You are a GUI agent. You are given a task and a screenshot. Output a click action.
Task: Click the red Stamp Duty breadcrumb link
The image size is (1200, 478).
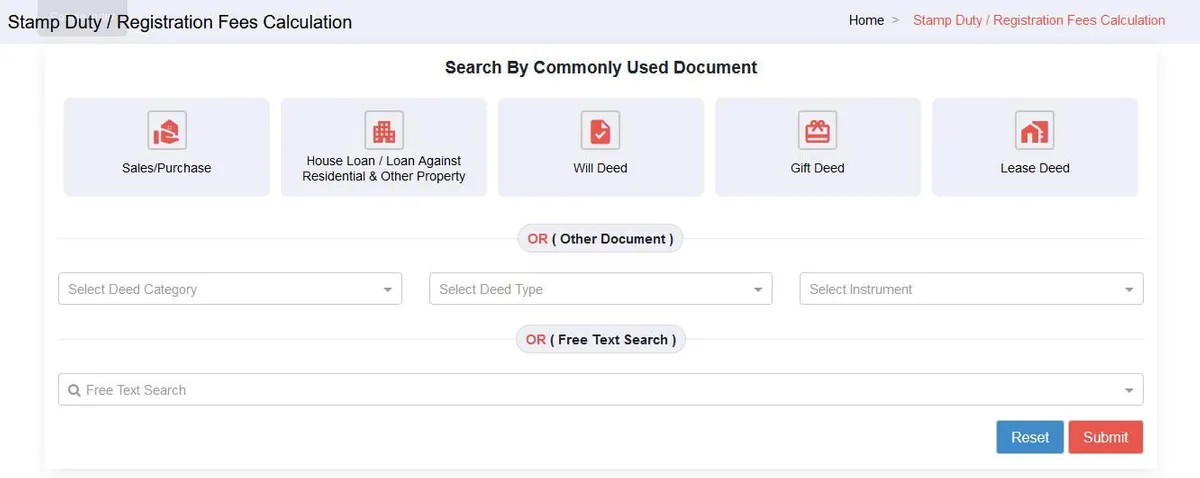pyautogui.click(x=1039, y=20)
